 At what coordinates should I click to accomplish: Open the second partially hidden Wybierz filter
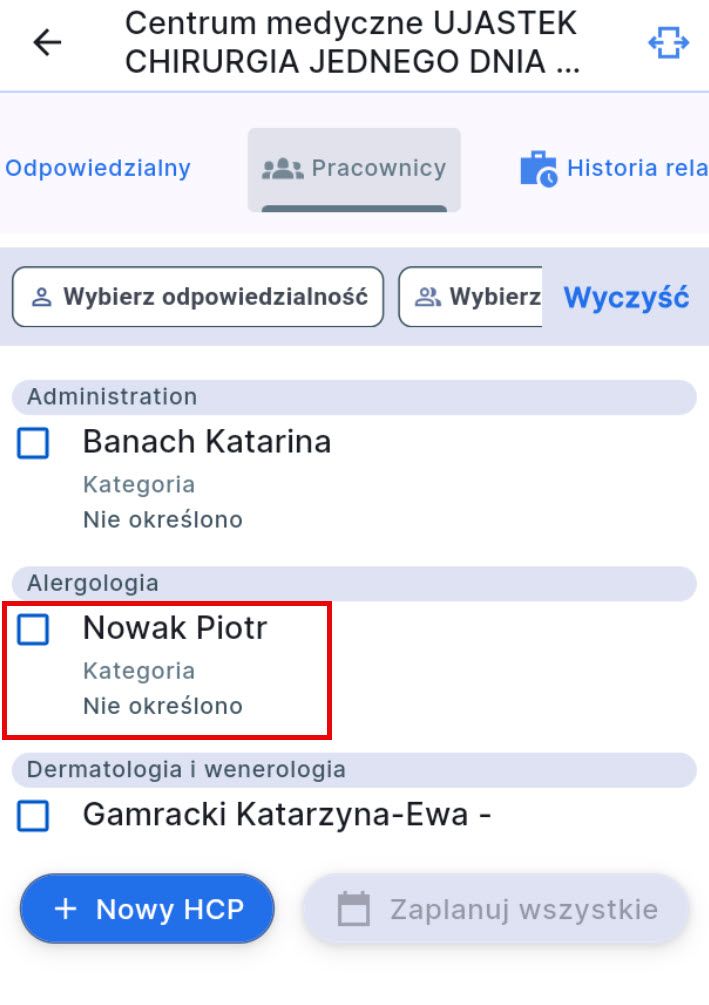point(472,297)
